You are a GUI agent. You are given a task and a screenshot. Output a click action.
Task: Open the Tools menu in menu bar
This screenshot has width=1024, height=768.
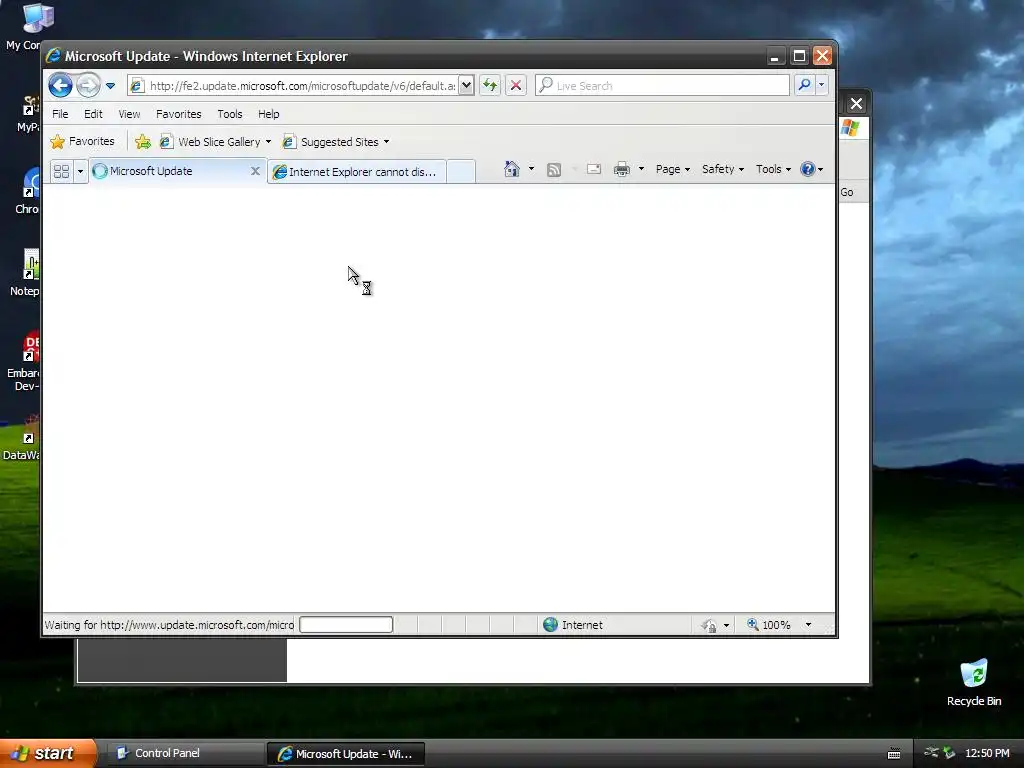pos(230,114)
